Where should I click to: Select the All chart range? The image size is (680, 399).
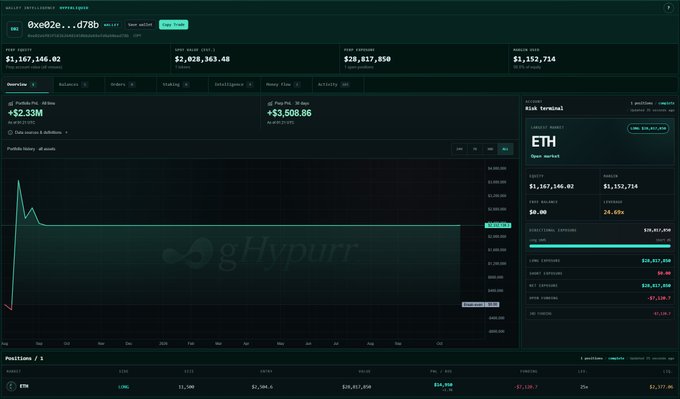[505, 149]
